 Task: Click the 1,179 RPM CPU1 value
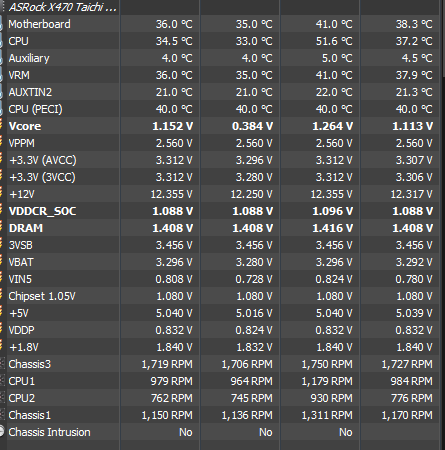click(x=327, y=381)
